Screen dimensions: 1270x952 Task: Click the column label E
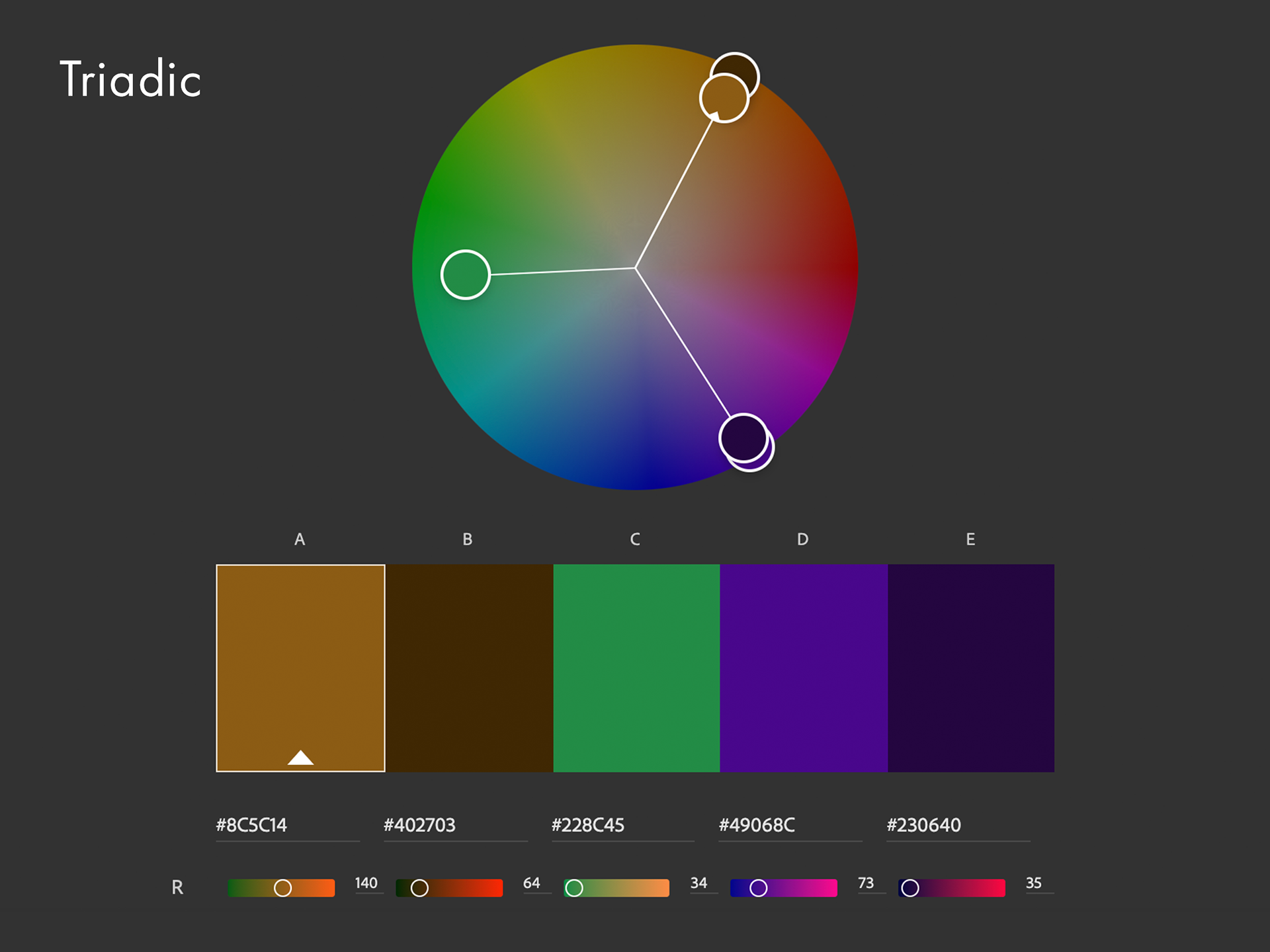pos(970,539)
